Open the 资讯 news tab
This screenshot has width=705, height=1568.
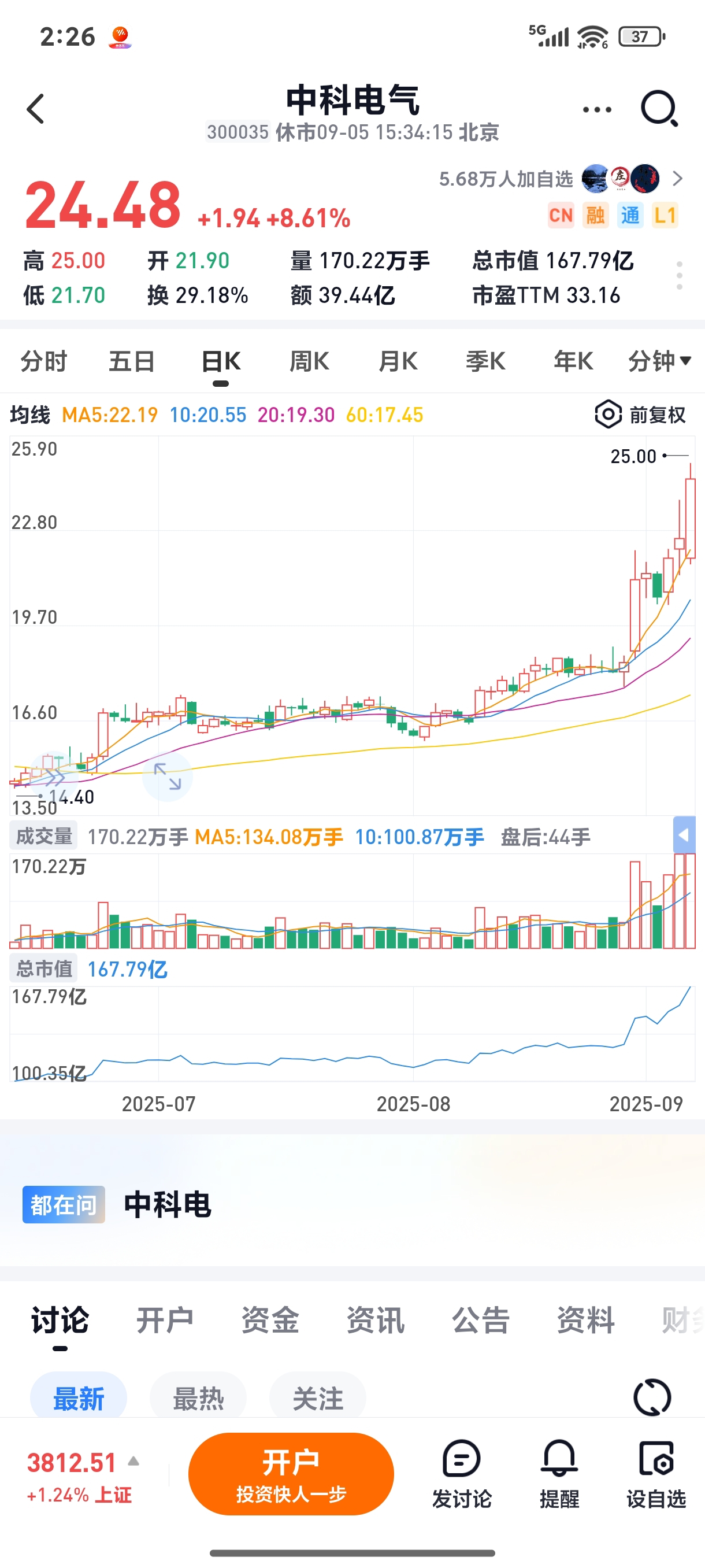click(x=375, y=1321)
